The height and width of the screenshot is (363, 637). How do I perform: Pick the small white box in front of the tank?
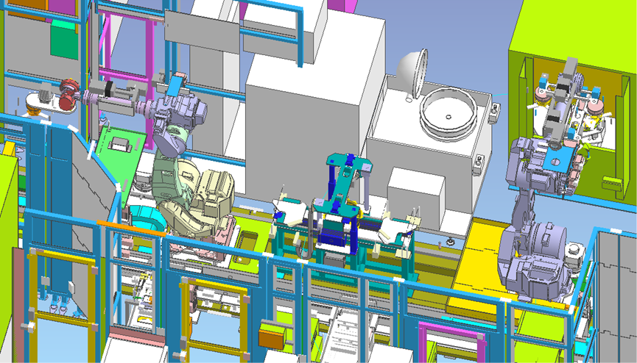[416, 197]
